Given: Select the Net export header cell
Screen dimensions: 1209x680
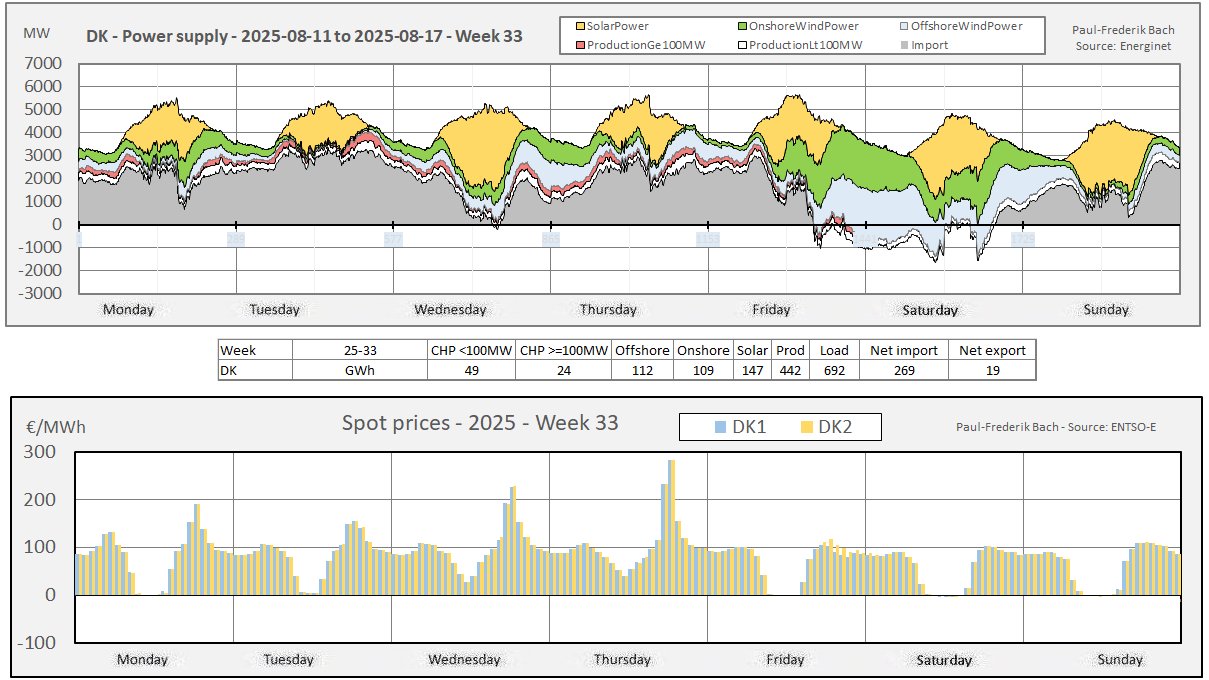Looking at the screenshot, I should click(x=992, y=351).
